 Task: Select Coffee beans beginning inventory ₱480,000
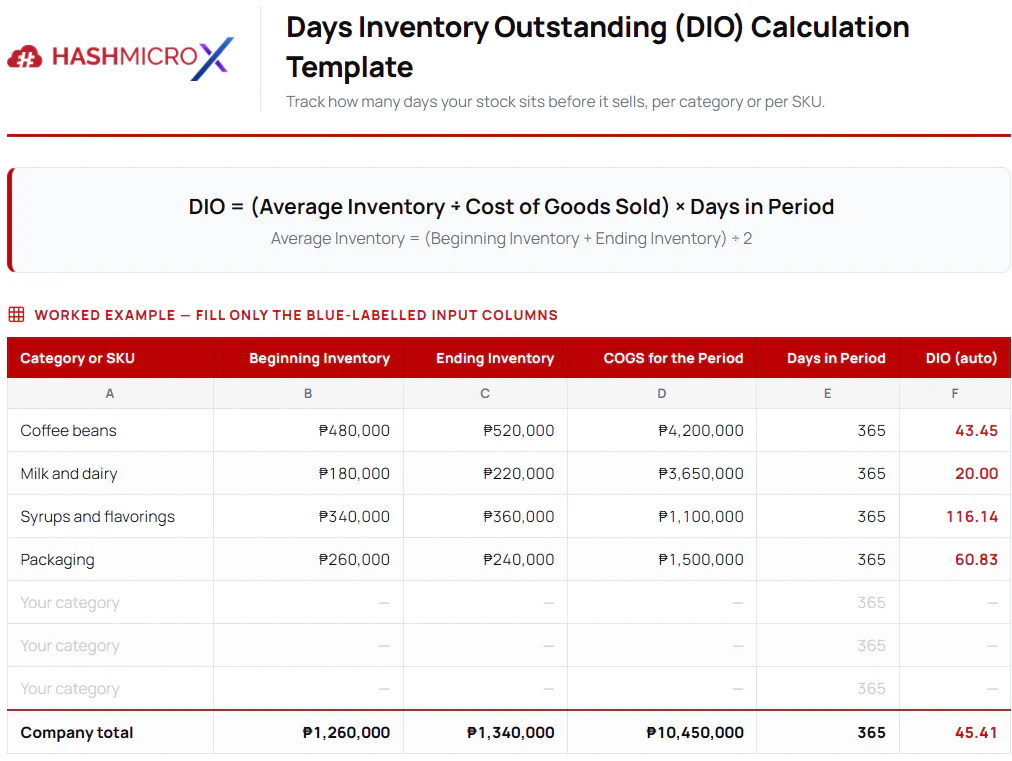tap(354, 431)
